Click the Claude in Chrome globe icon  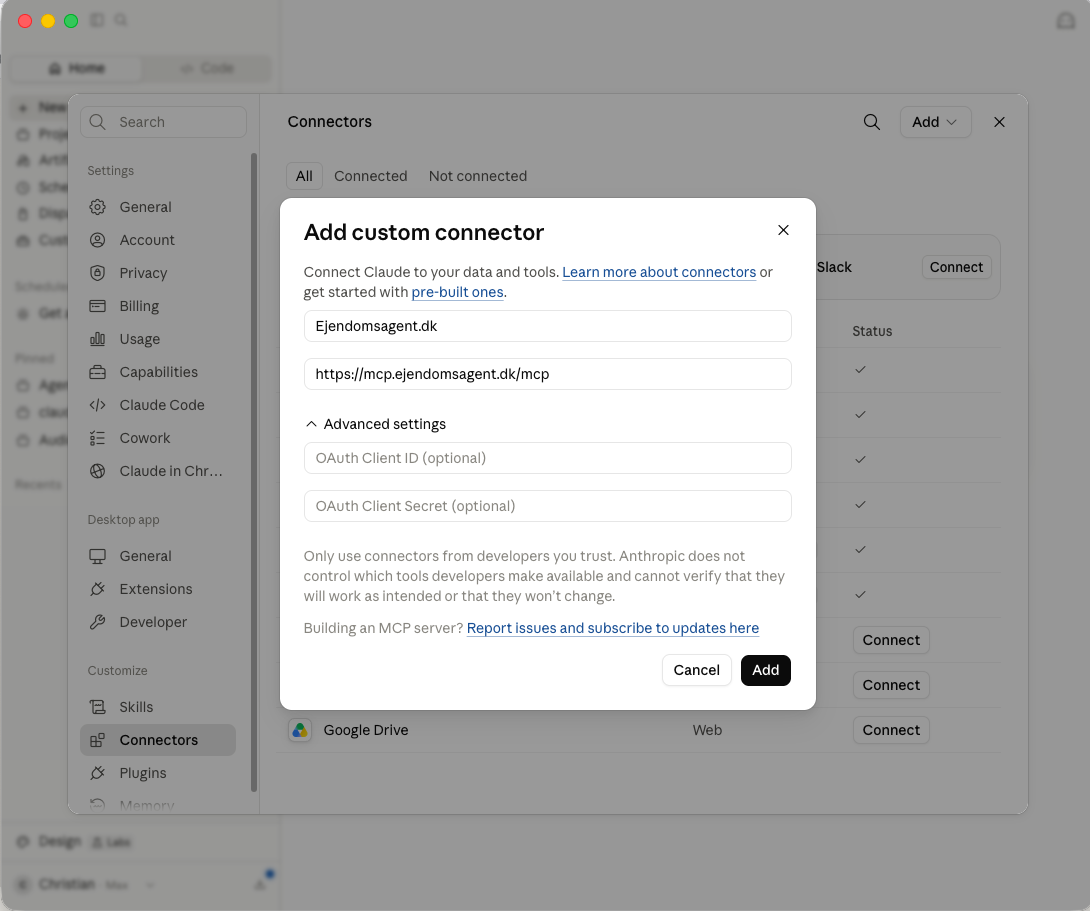(97, 471)
